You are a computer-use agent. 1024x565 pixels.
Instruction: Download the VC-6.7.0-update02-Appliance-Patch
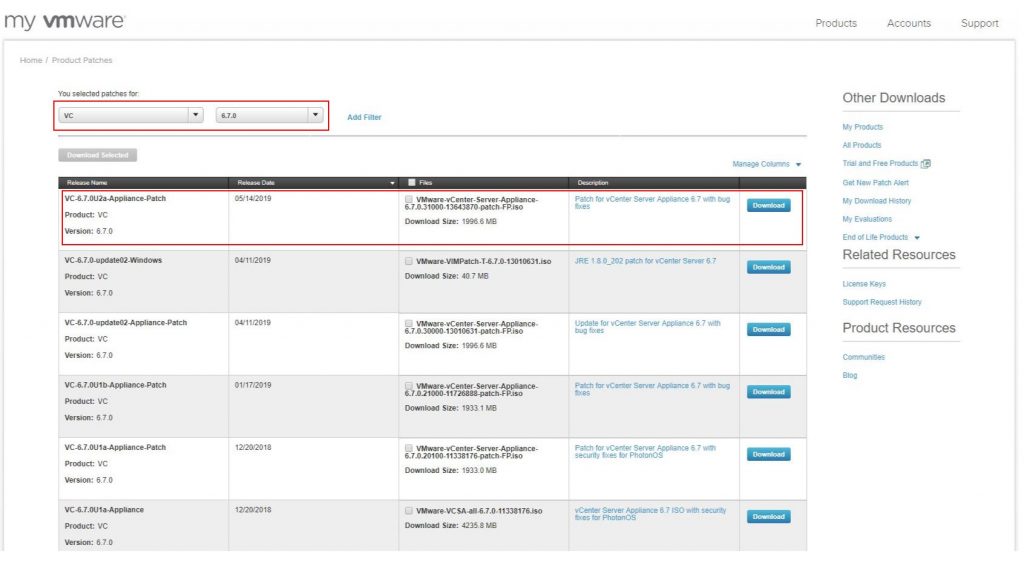[768, 329]
